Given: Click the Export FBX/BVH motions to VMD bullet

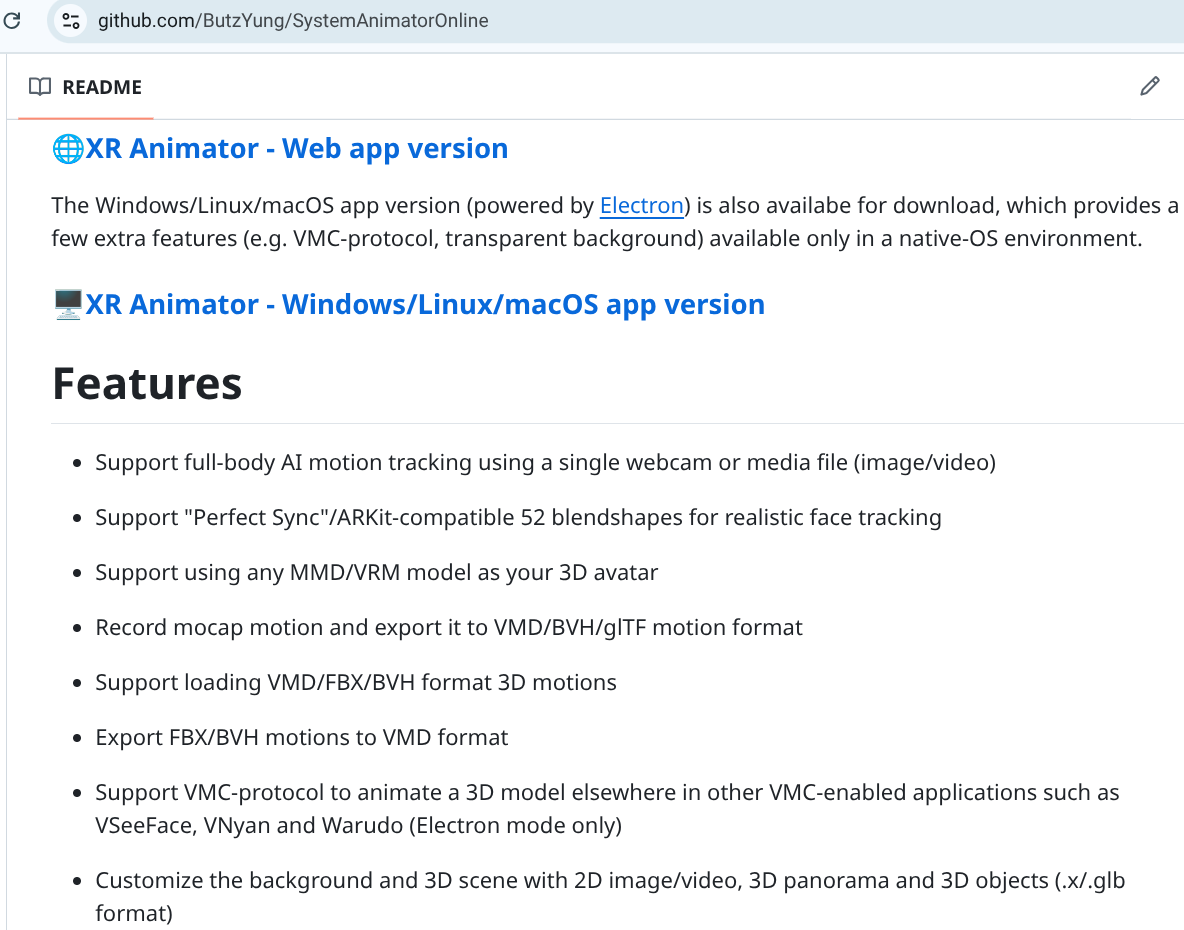Looking at the screenshot, I should [x=302, y=737].
